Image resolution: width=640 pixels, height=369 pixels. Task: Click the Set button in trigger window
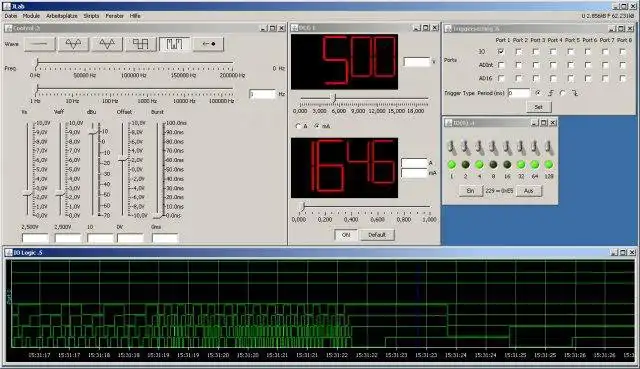(538, 107)
